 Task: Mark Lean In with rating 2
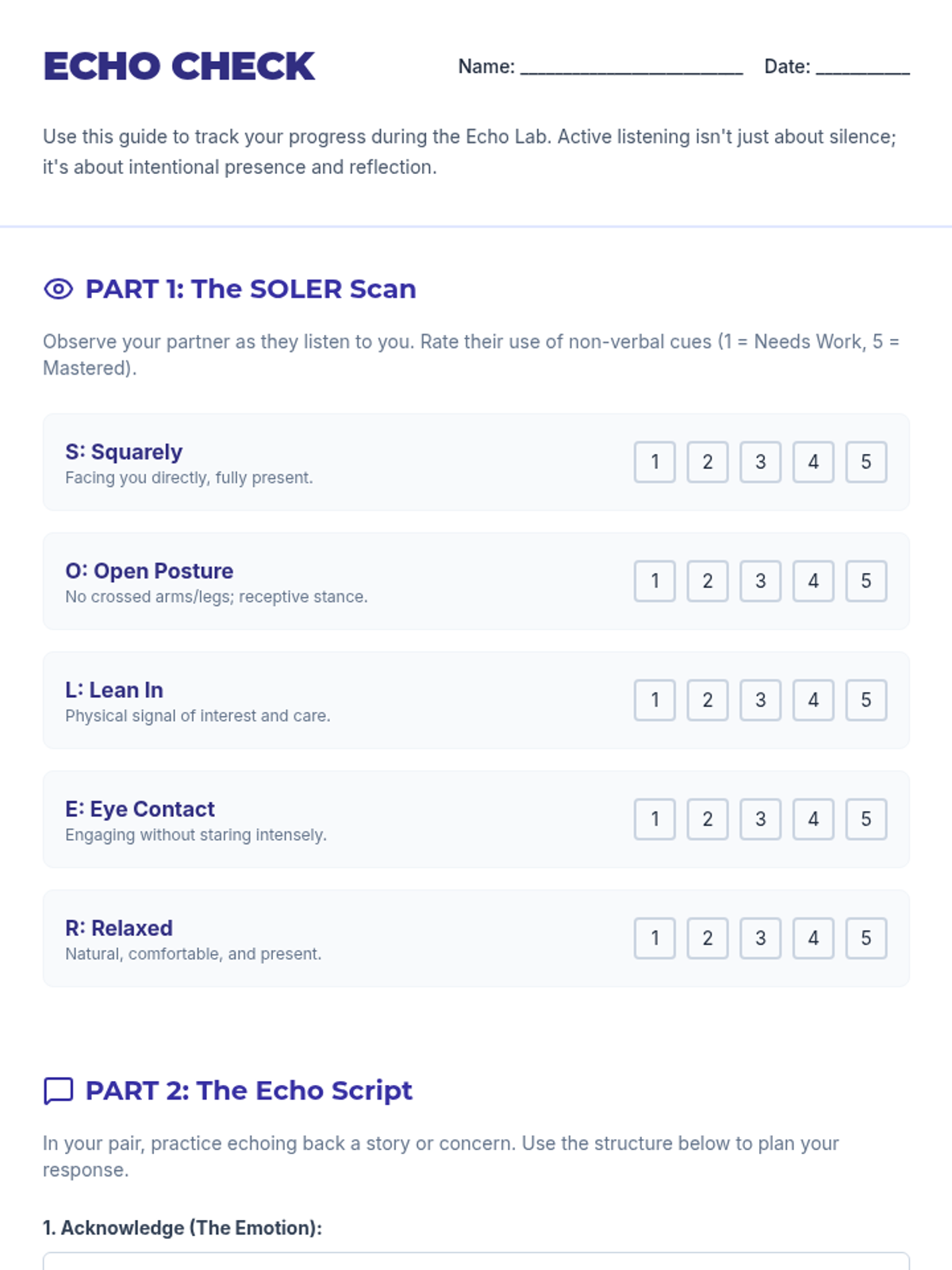708,700
